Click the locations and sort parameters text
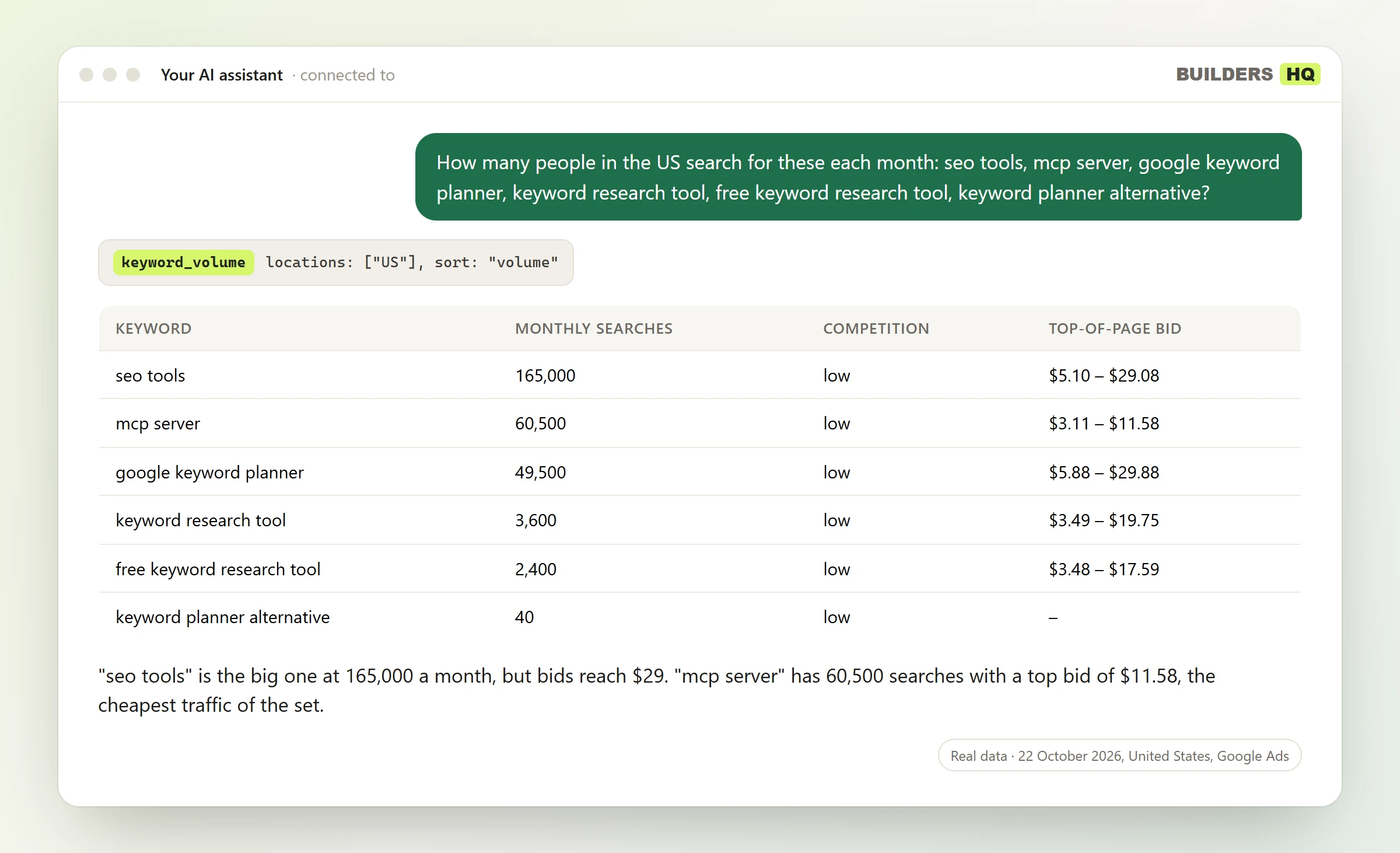This screenshot has width=1400, height=853. pyautogui.click(x=412, y=263)
